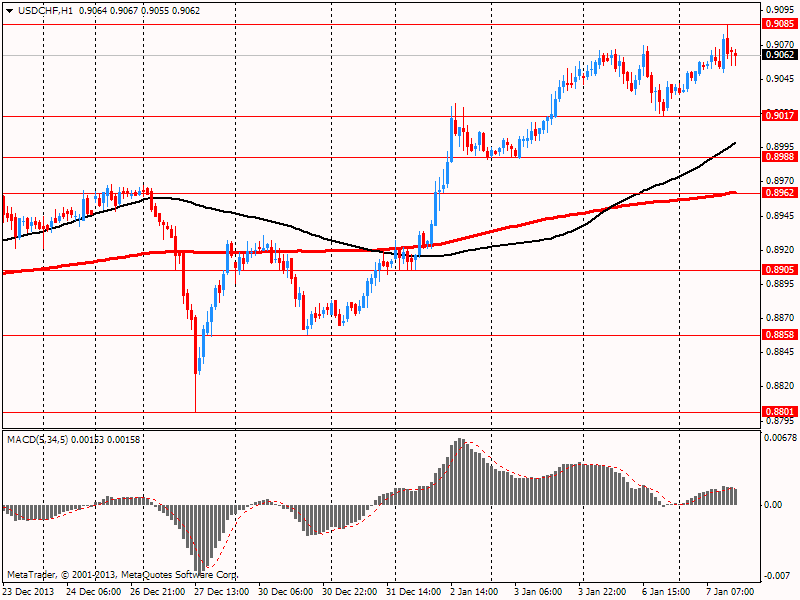Click the MetaTrader MetaQuotes copyright text
Screen dimensions: 800x600
pyautogui.click(x=122, y=575)
